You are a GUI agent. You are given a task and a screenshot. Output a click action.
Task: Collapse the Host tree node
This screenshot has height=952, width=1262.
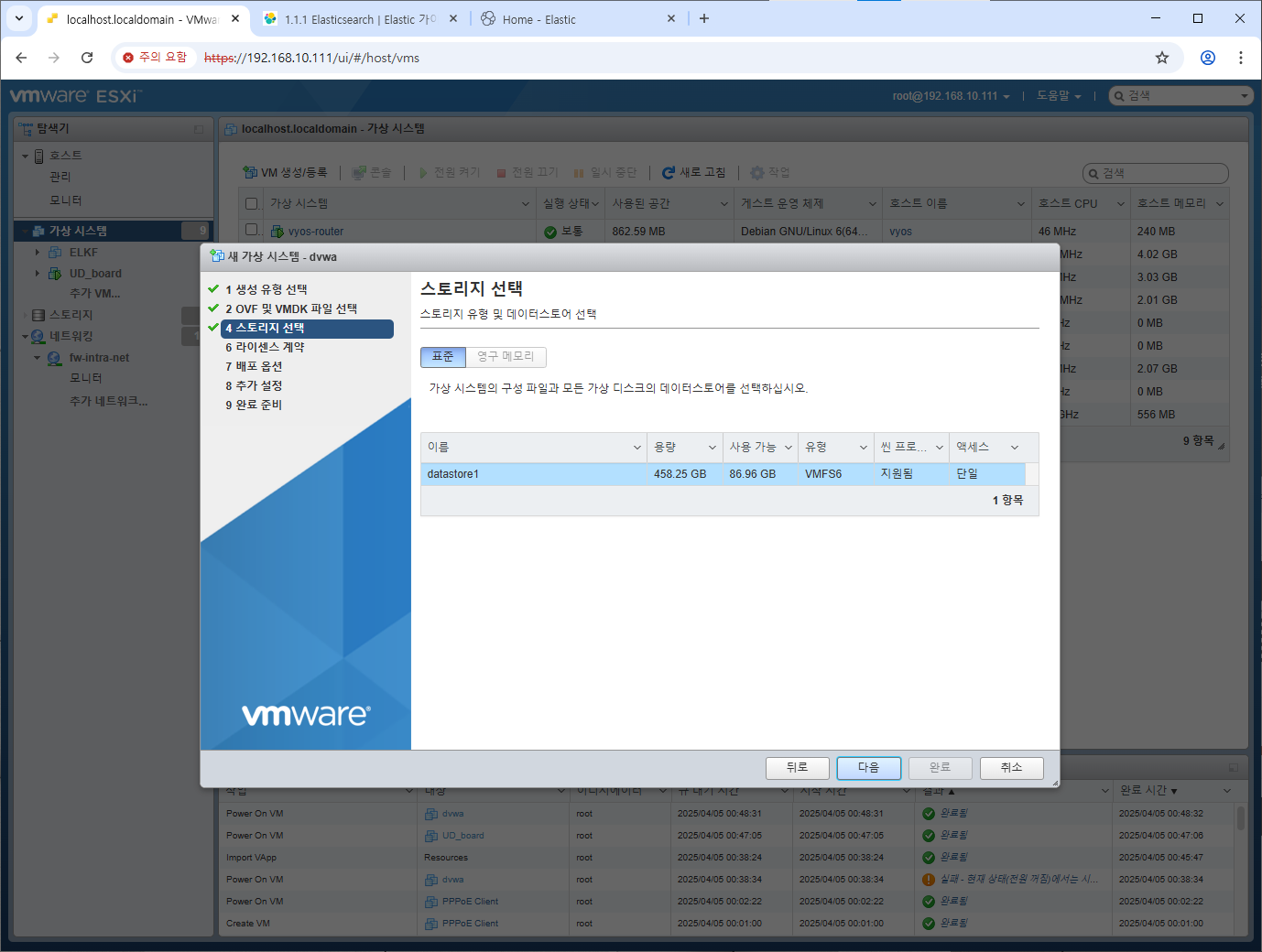click(25, 157)
